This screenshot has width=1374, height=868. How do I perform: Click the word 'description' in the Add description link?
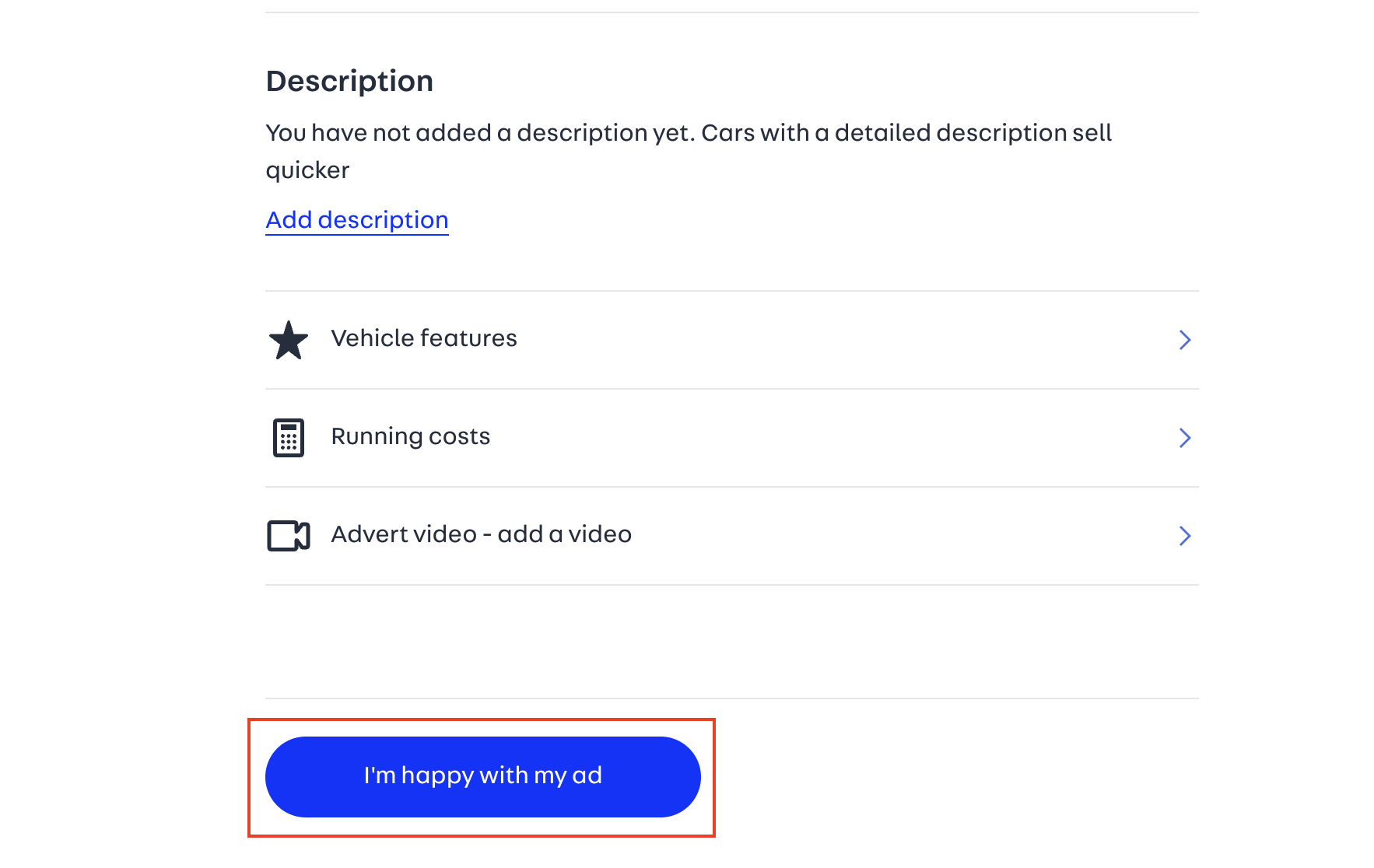(x=383, y=220)
